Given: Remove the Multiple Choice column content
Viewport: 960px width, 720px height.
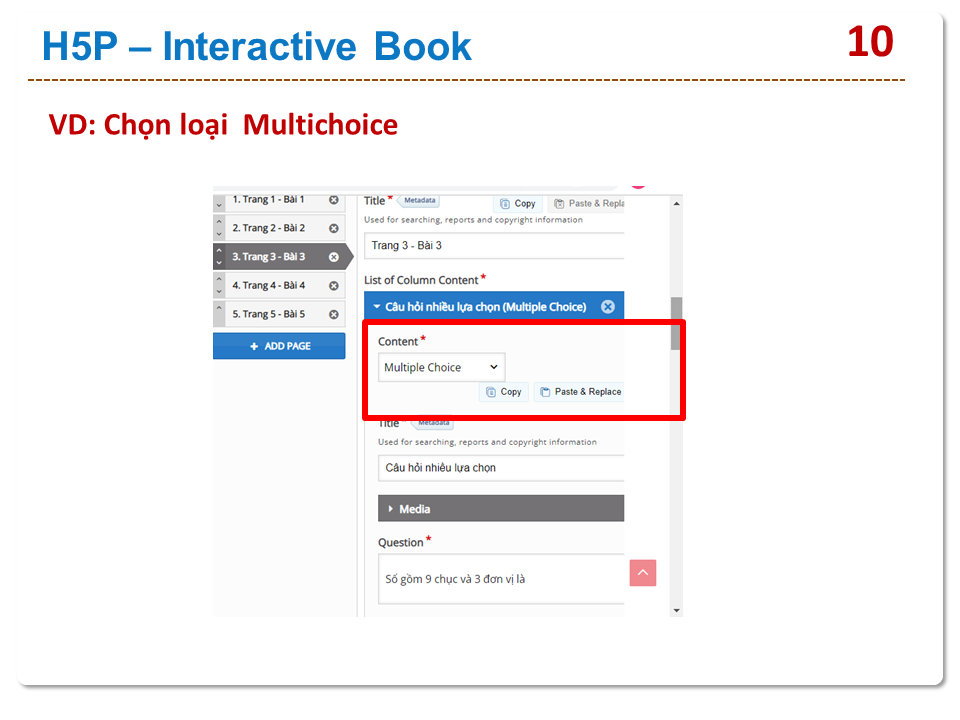Looking at the screenshot, I should 607,307.
